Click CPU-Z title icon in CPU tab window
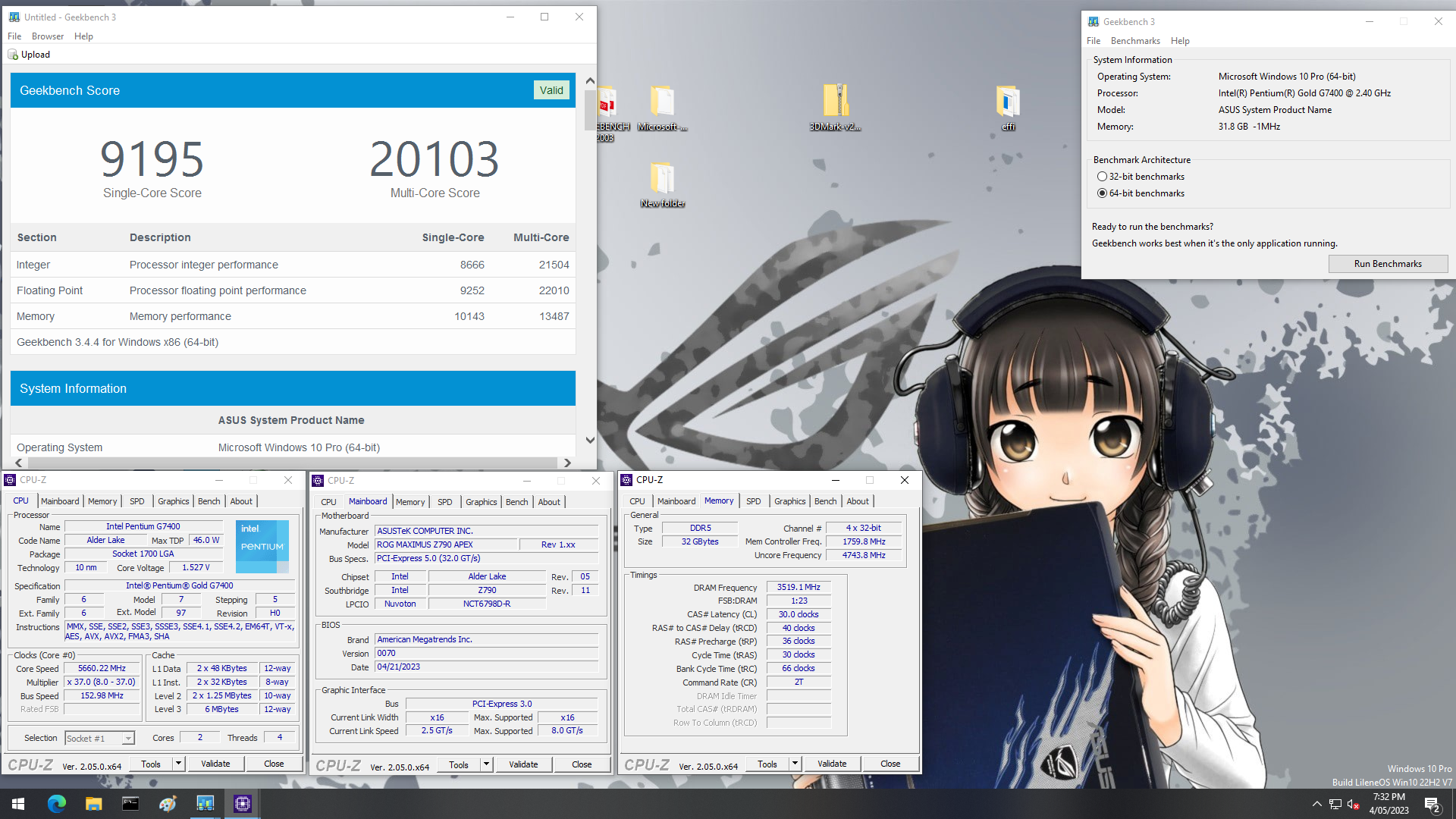This screenshot has height=819, width=1456. pos(10,480)
